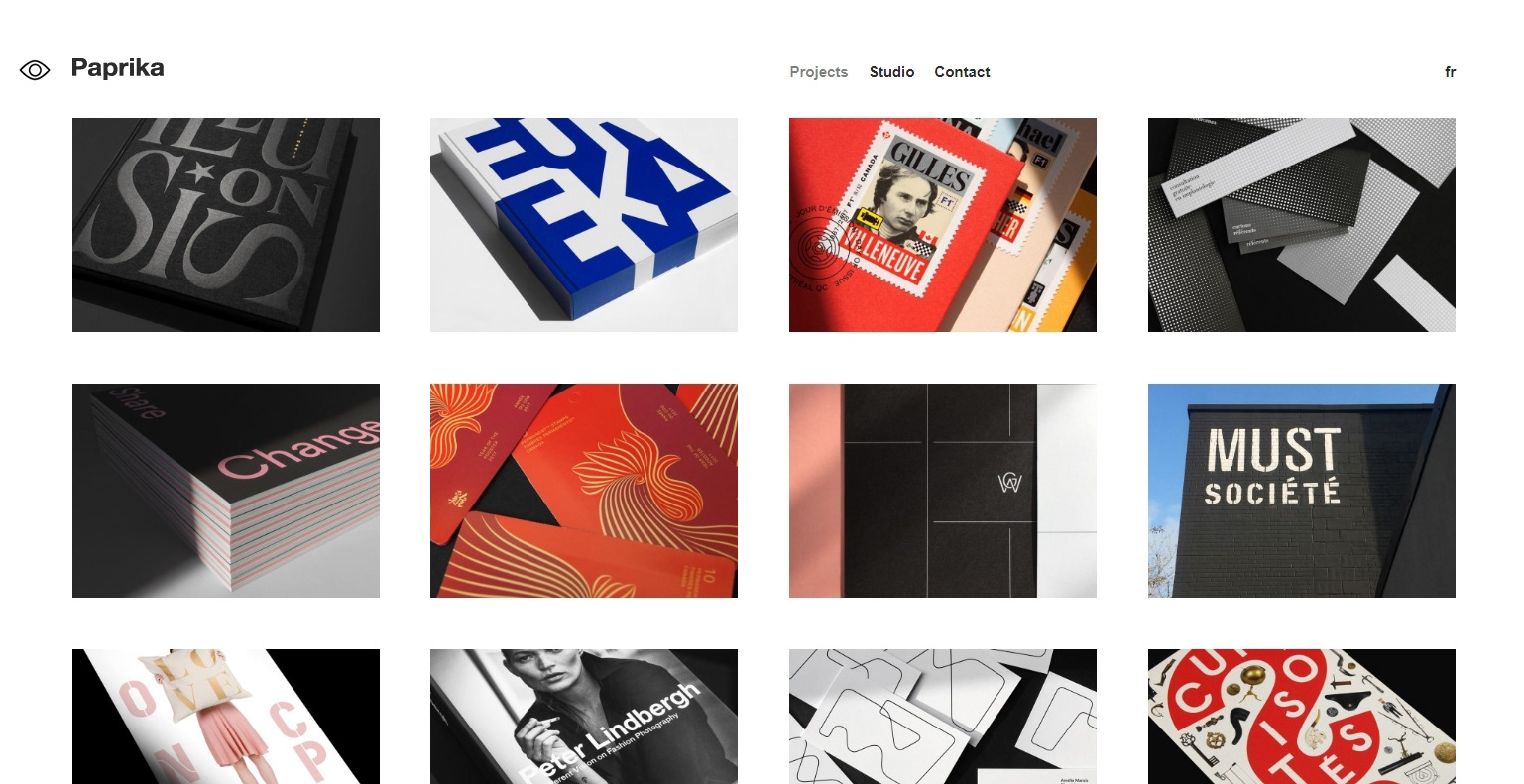Click the MUST lettering on brick wall
Screen dimensions: 1524x784
pyautogui.click(x=1273, y=451)
